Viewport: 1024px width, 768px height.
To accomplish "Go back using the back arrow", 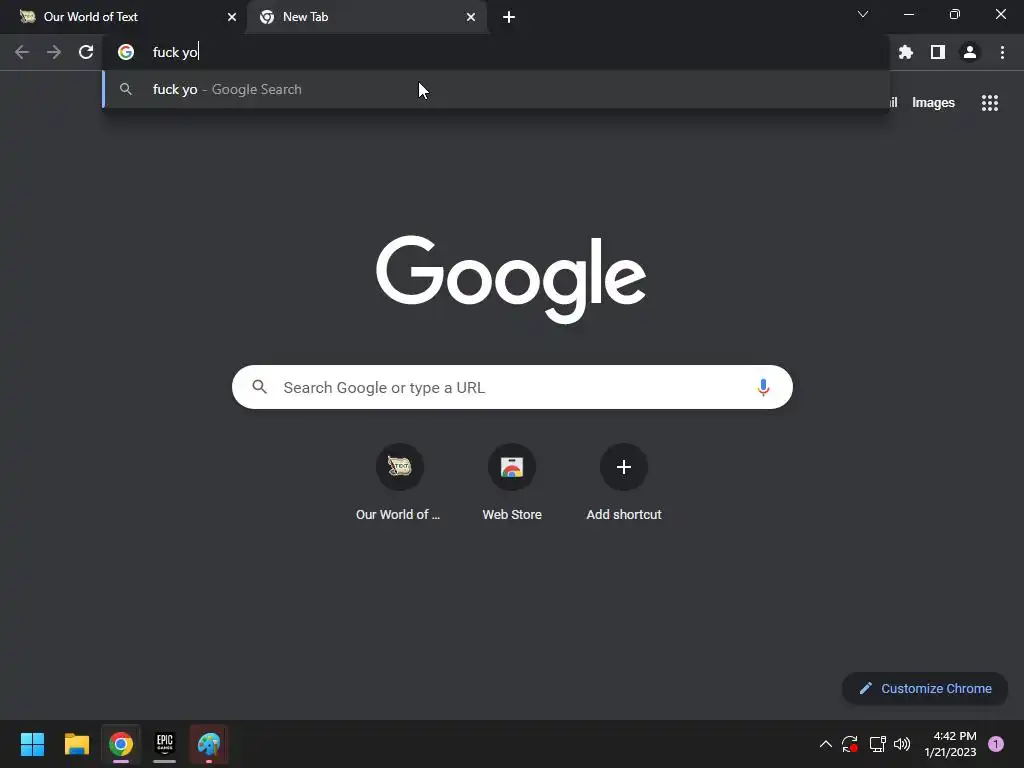I will point(22,52).
